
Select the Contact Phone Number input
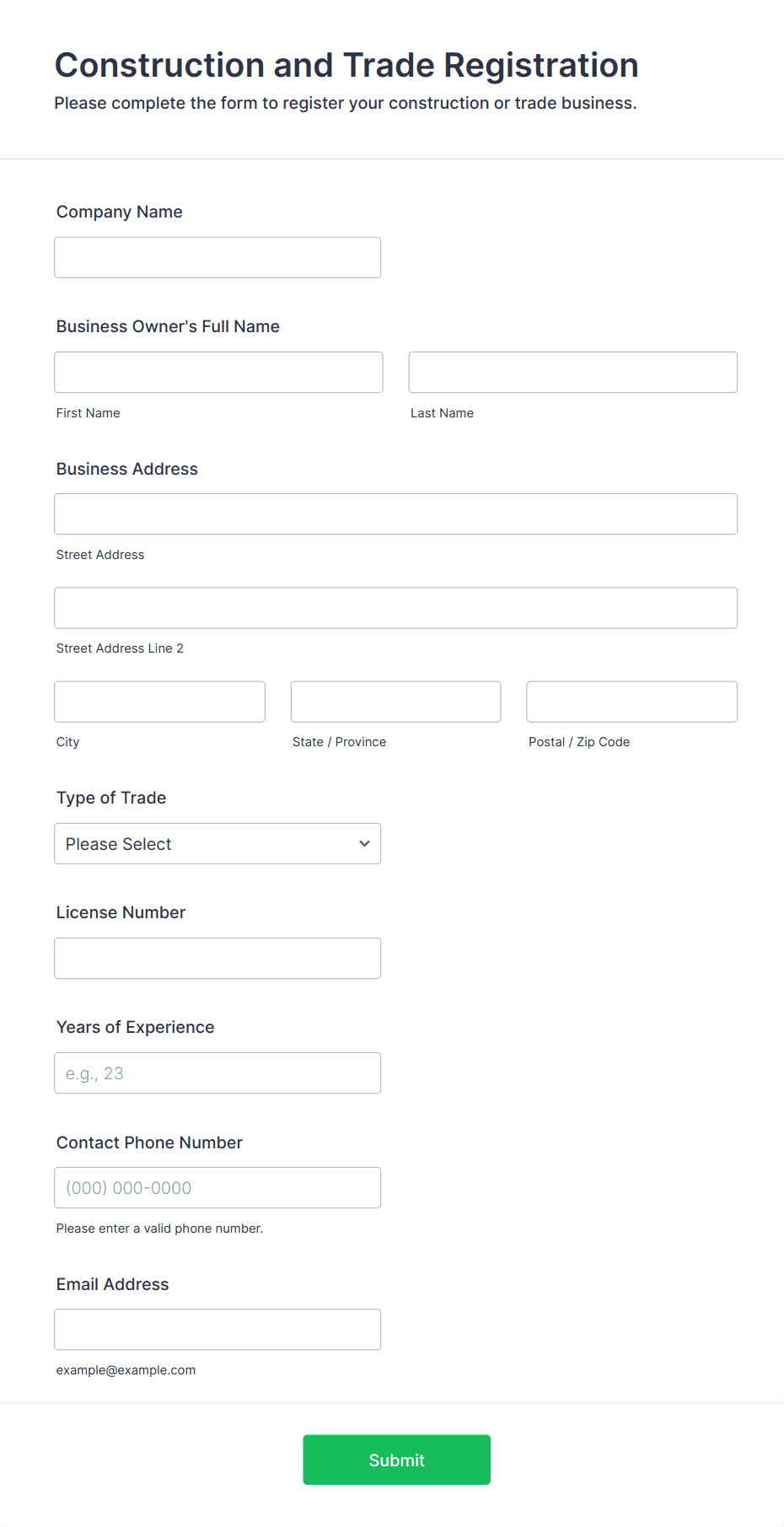217,1188
